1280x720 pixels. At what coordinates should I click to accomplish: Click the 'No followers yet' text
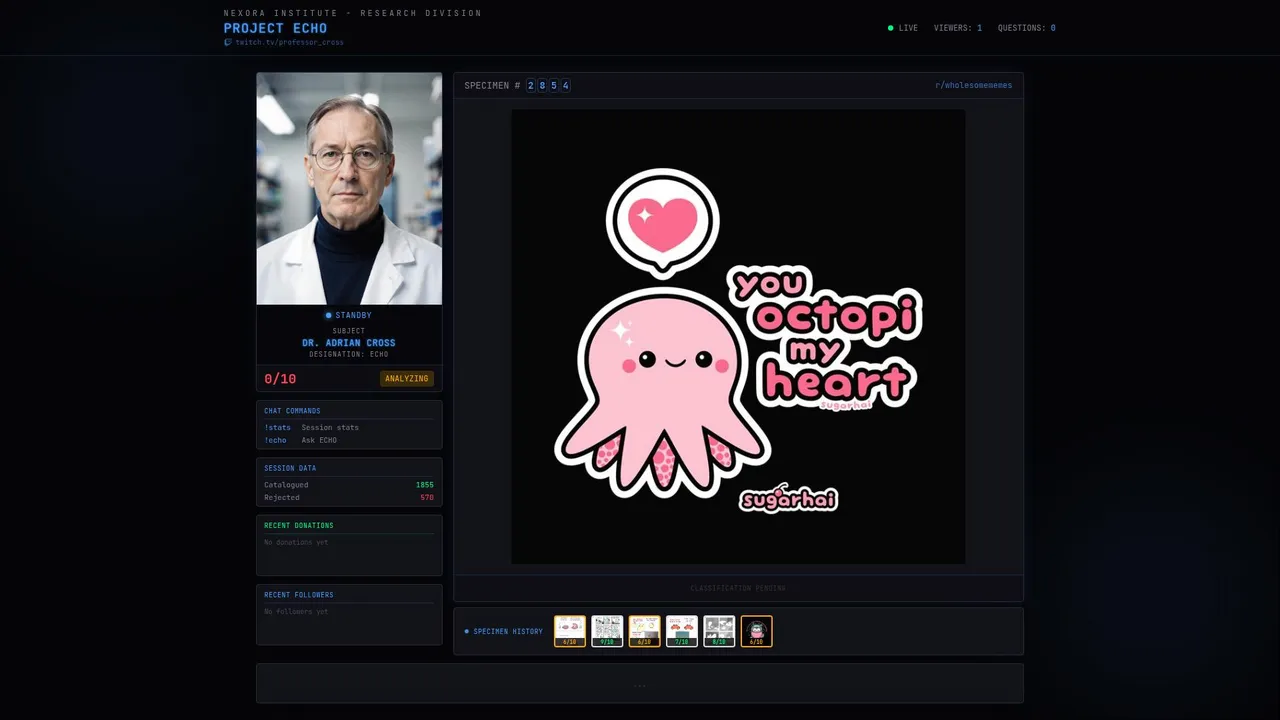[x=296, y=611]
